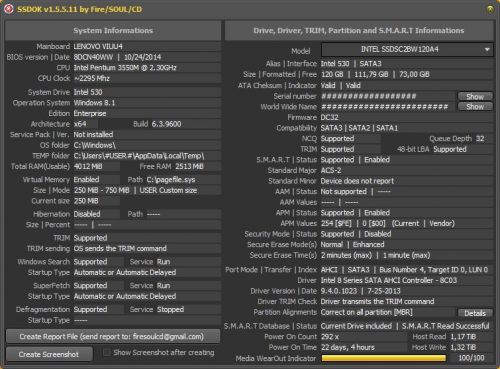Select the Total RAM value 4012 MiB
500x369 pixels.
[x=88, y=166]
